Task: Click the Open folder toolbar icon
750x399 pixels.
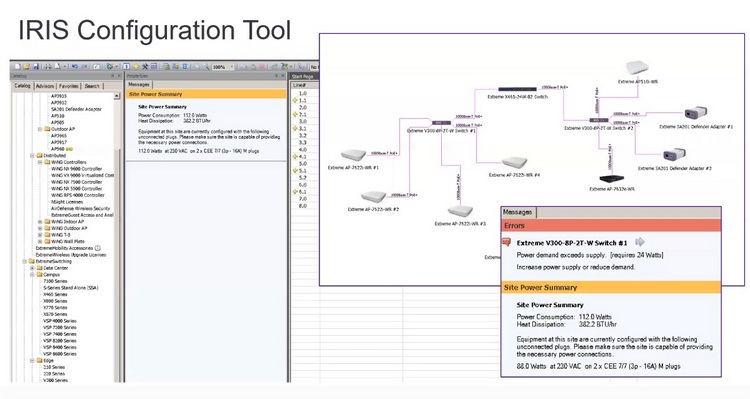Action: (x=26, y=67)
